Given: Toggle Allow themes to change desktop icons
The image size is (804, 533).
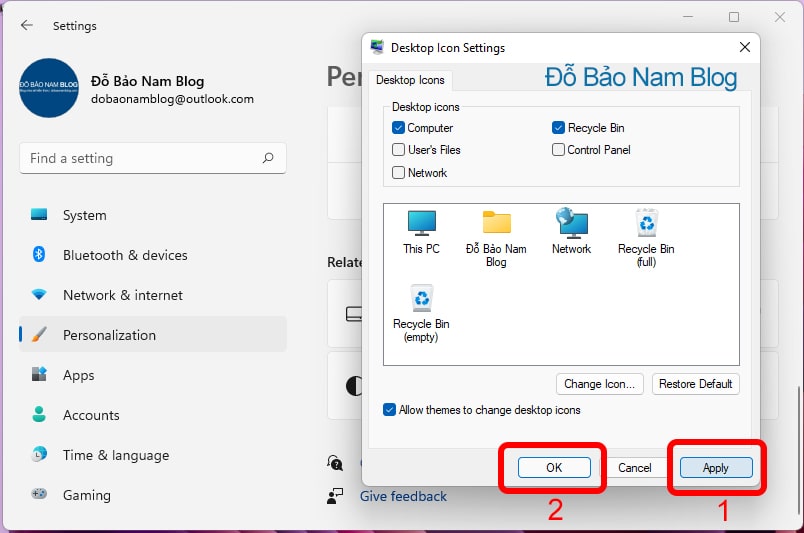Looking at the screenshot, I should (x=389, y=409).
